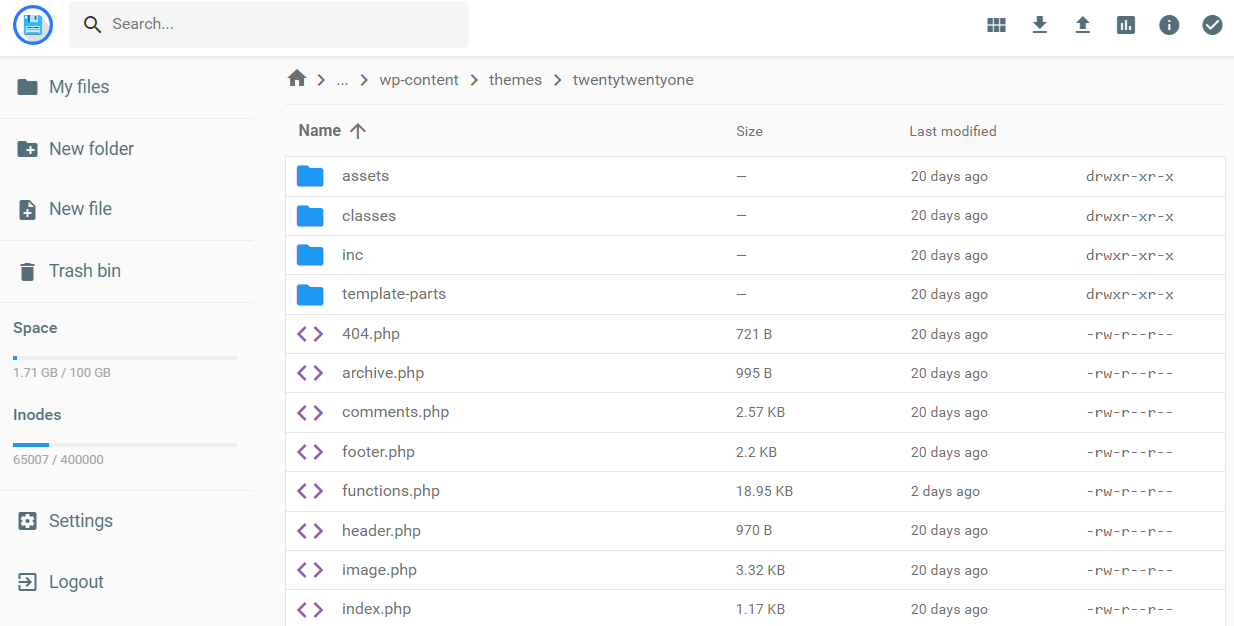The image size is (1234, 626).
Task: Click the download archive icon in the toolbar
Action: point(1039,24)
